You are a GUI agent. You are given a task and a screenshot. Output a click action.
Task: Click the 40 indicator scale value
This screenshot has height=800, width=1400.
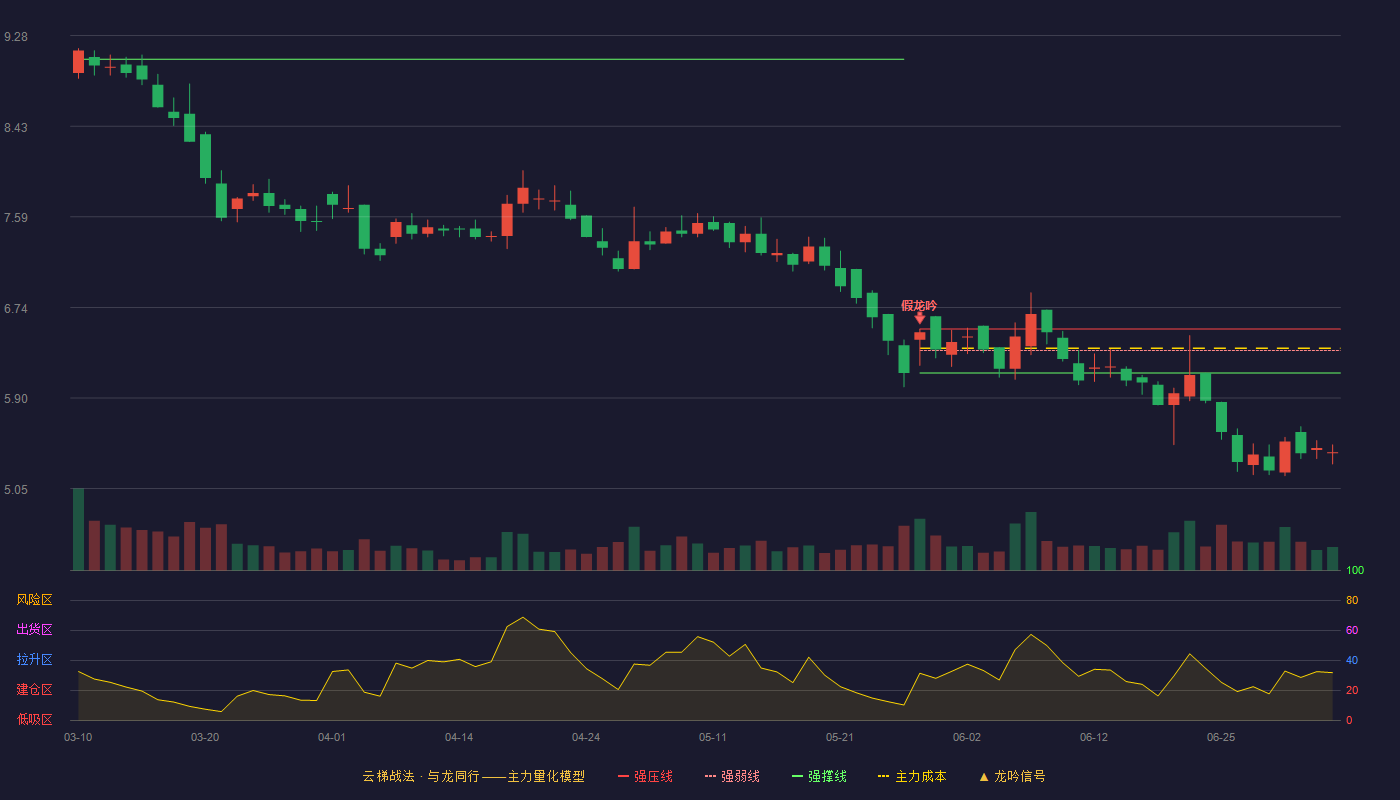1352,660
